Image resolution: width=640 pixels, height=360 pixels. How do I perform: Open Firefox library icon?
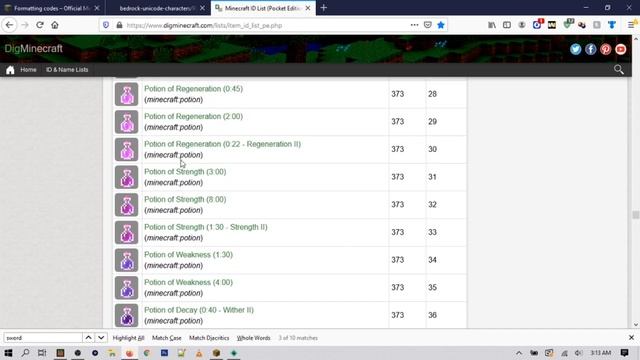[492, 25]
